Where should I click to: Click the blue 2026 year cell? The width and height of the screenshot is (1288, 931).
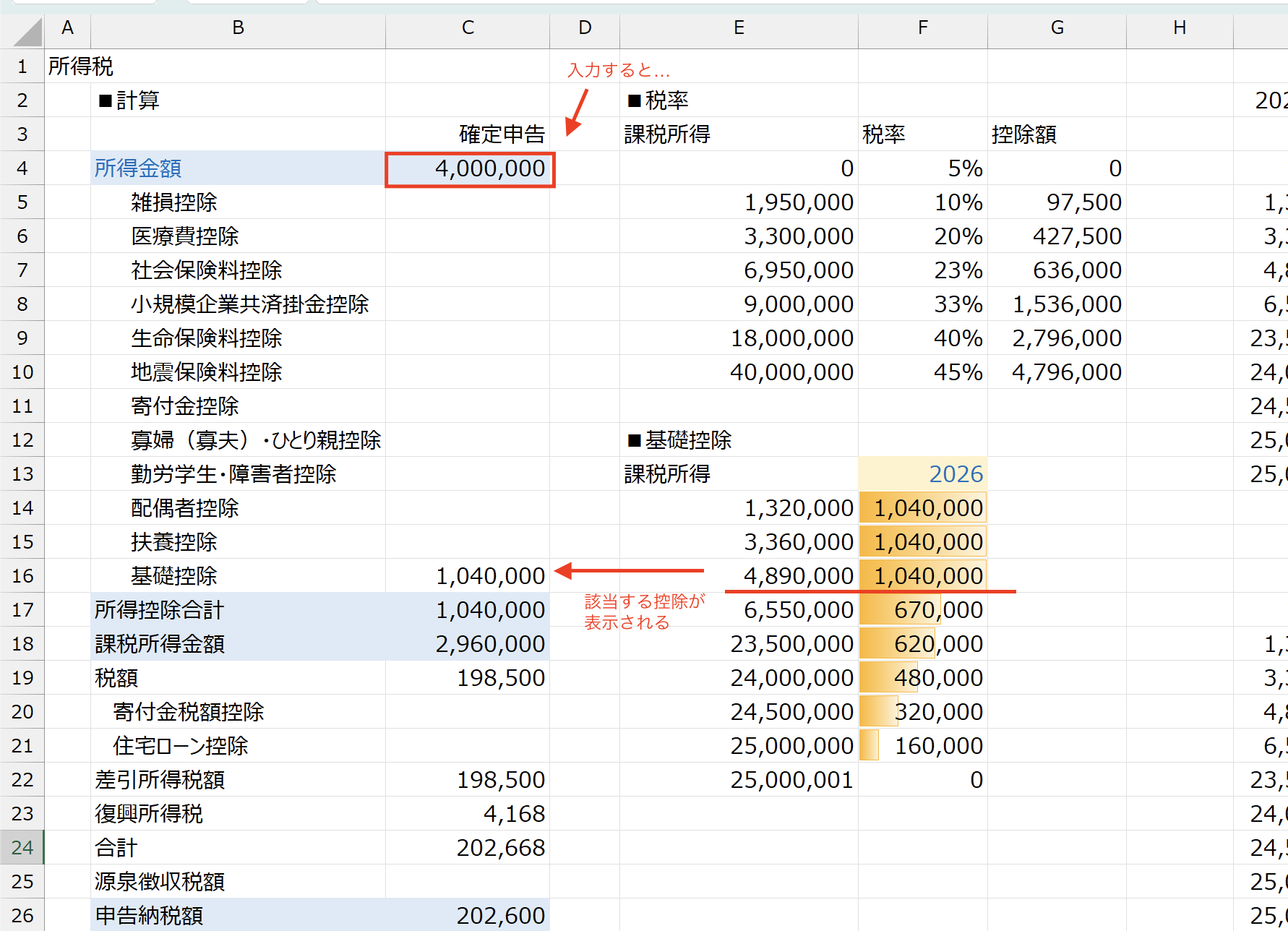pyautogui.click(x=922, y=474)
